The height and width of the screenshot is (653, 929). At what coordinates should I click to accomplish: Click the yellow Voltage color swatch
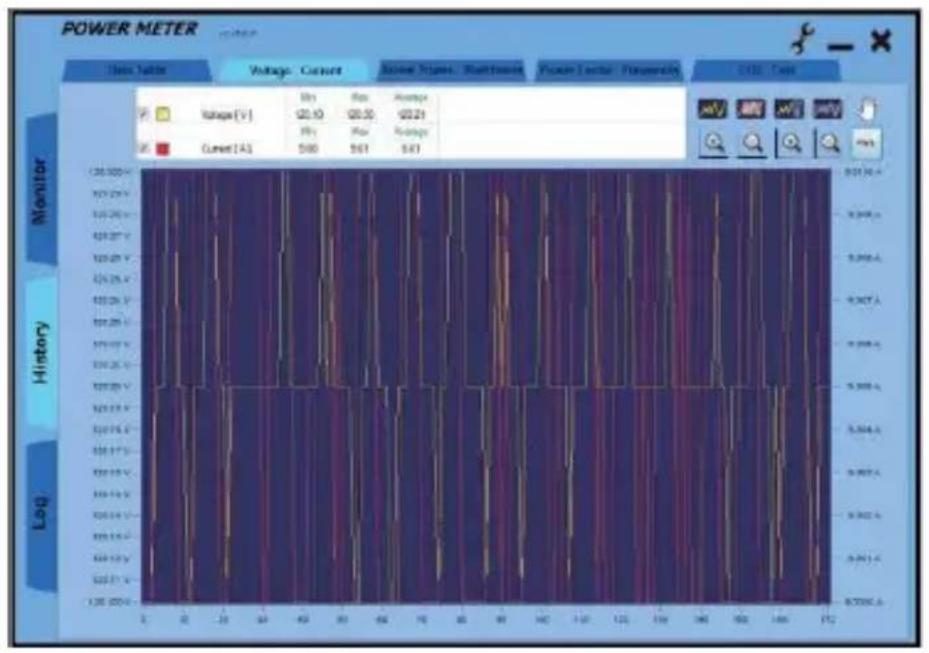click(x=163, y=114)
